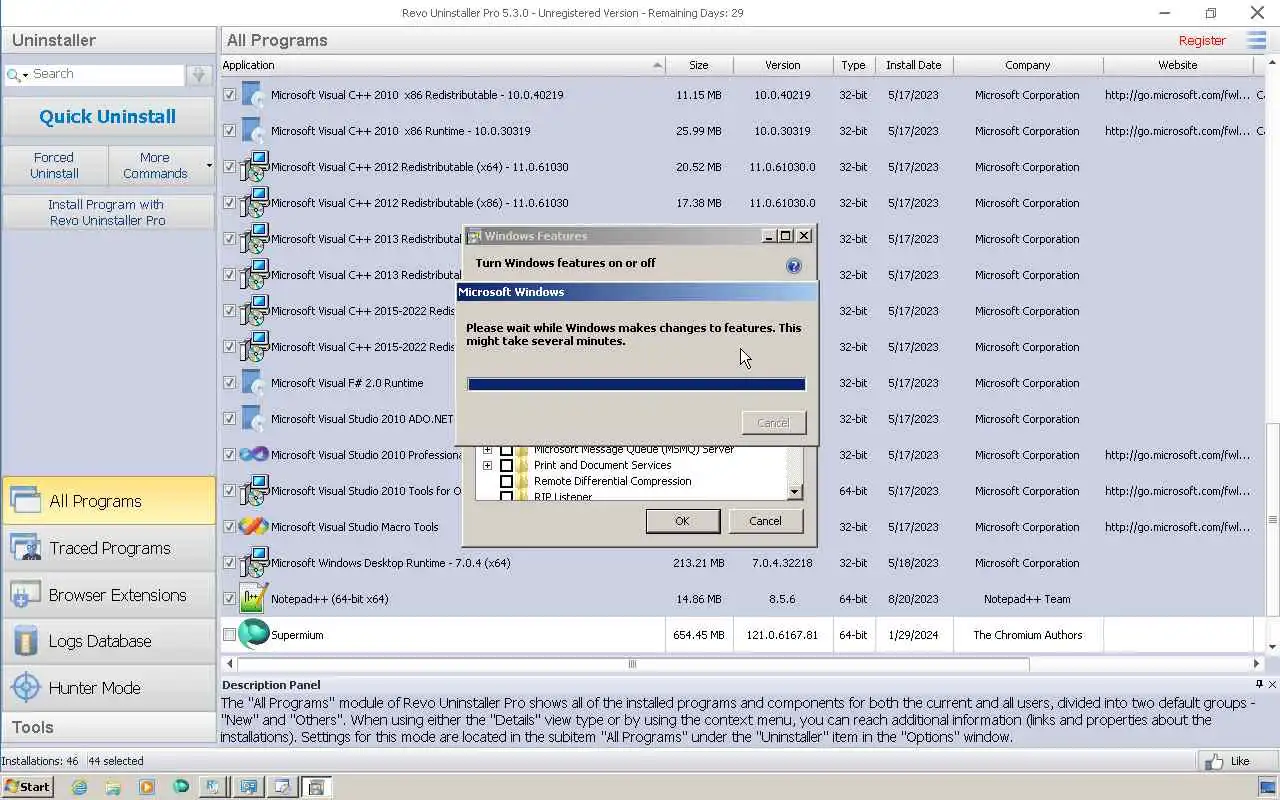
Task: Open the view options hamburger menu
Action: 1256,40
